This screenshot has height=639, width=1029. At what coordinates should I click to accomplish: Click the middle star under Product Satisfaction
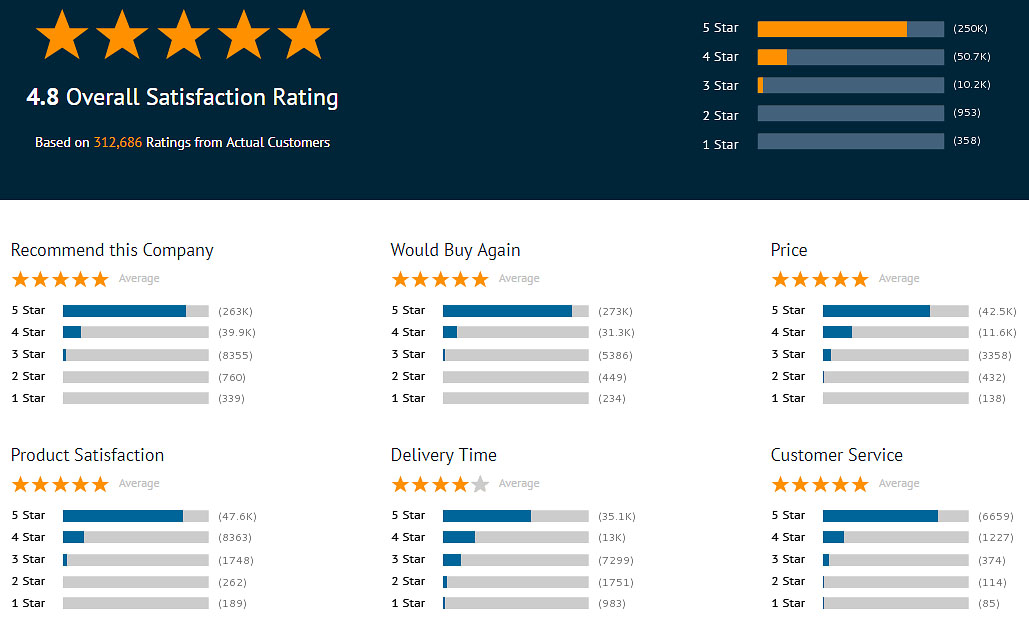pyautogui.click(x=60, y=484)
